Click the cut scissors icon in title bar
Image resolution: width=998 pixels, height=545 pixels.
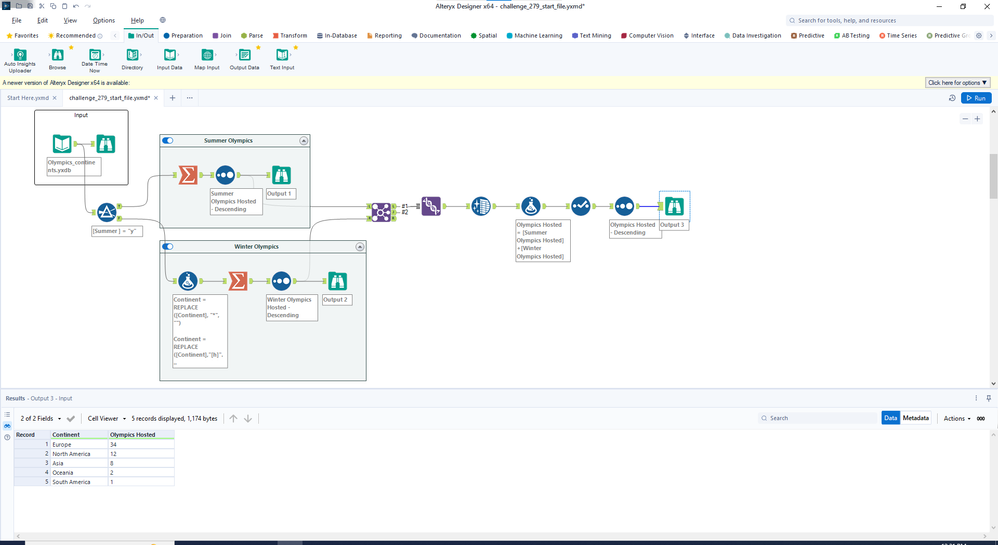click(41, 6)
